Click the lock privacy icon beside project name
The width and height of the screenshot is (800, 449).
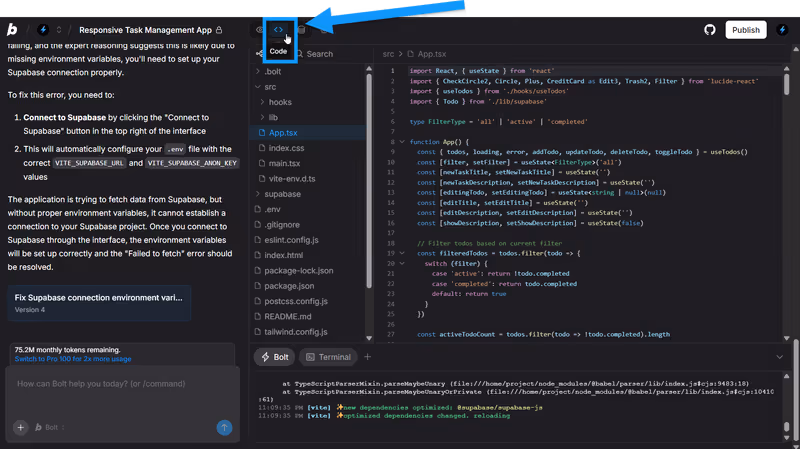tap(219, 30)
